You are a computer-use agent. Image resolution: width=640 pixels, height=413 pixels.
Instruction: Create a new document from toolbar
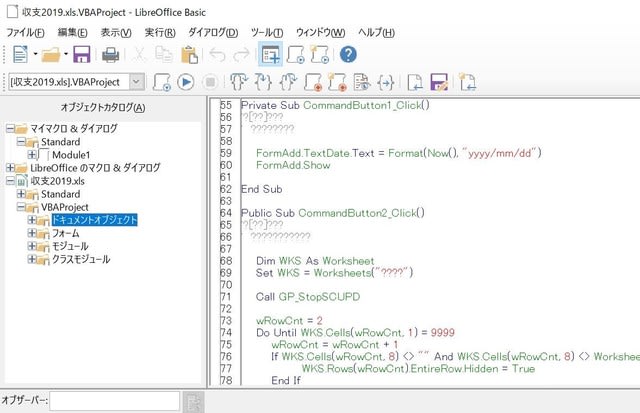coord(20,54)
